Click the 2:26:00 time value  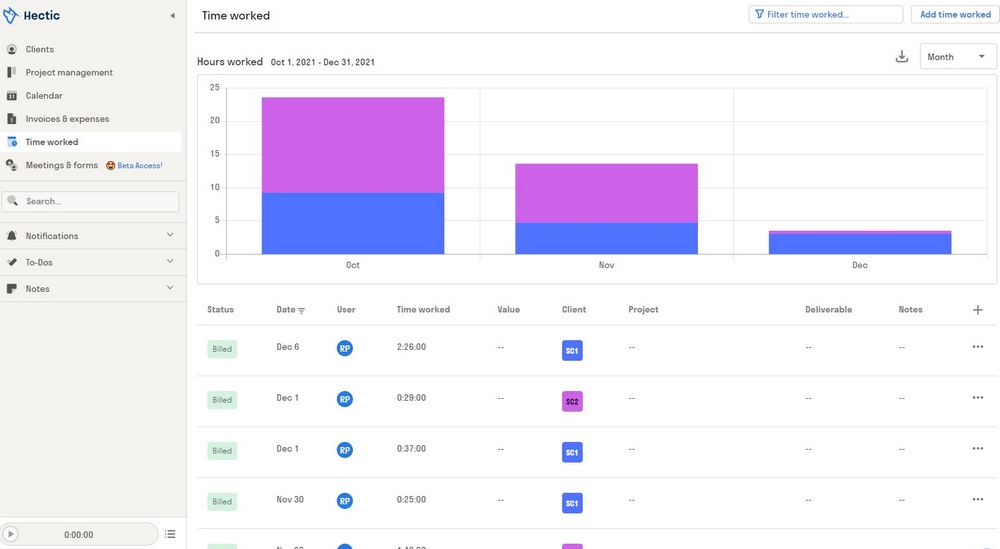coord(411,347)
